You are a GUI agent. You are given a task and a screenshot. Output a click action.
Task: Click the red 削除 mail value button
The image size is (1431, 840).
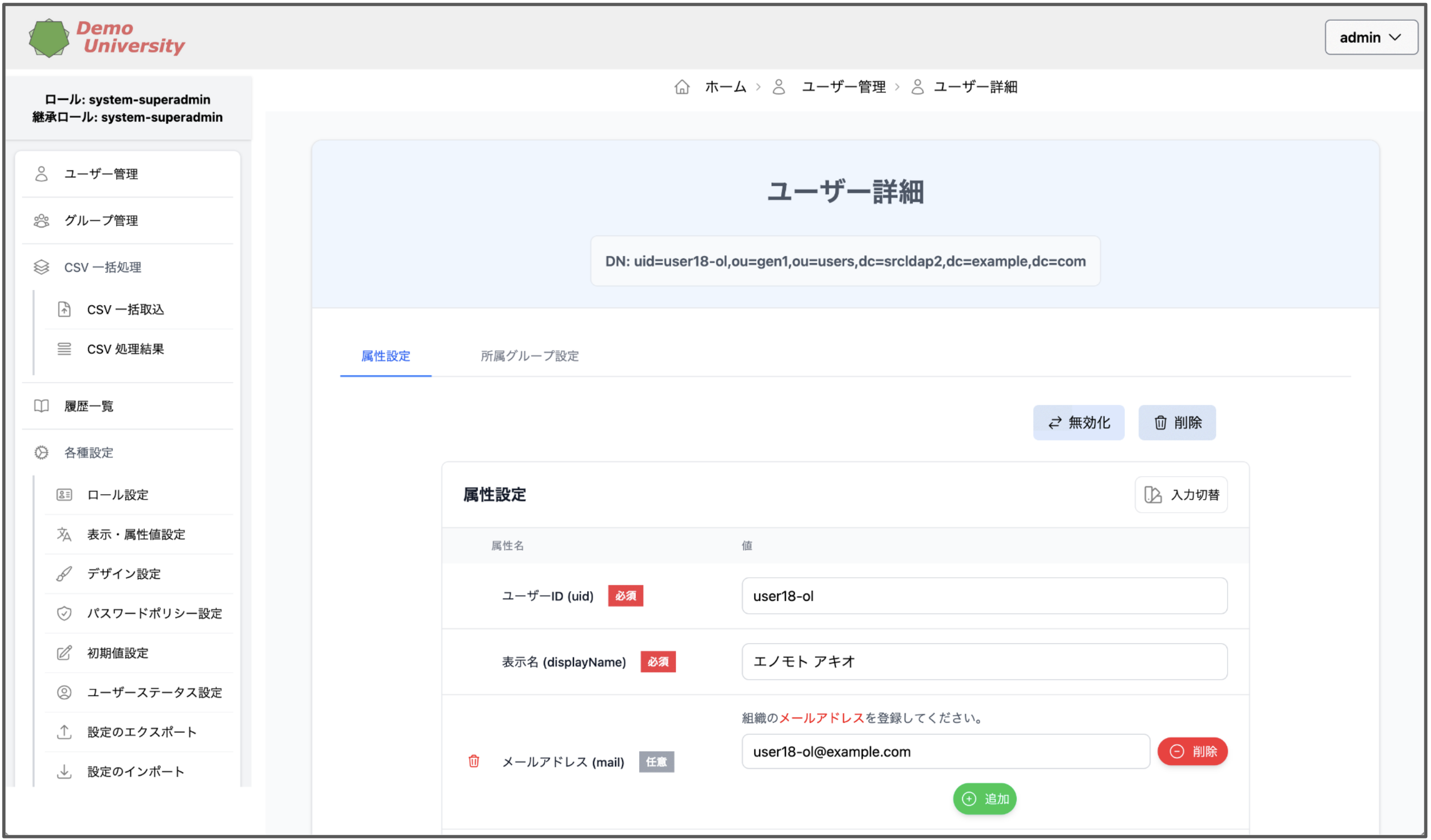[x=1192, y=752]
